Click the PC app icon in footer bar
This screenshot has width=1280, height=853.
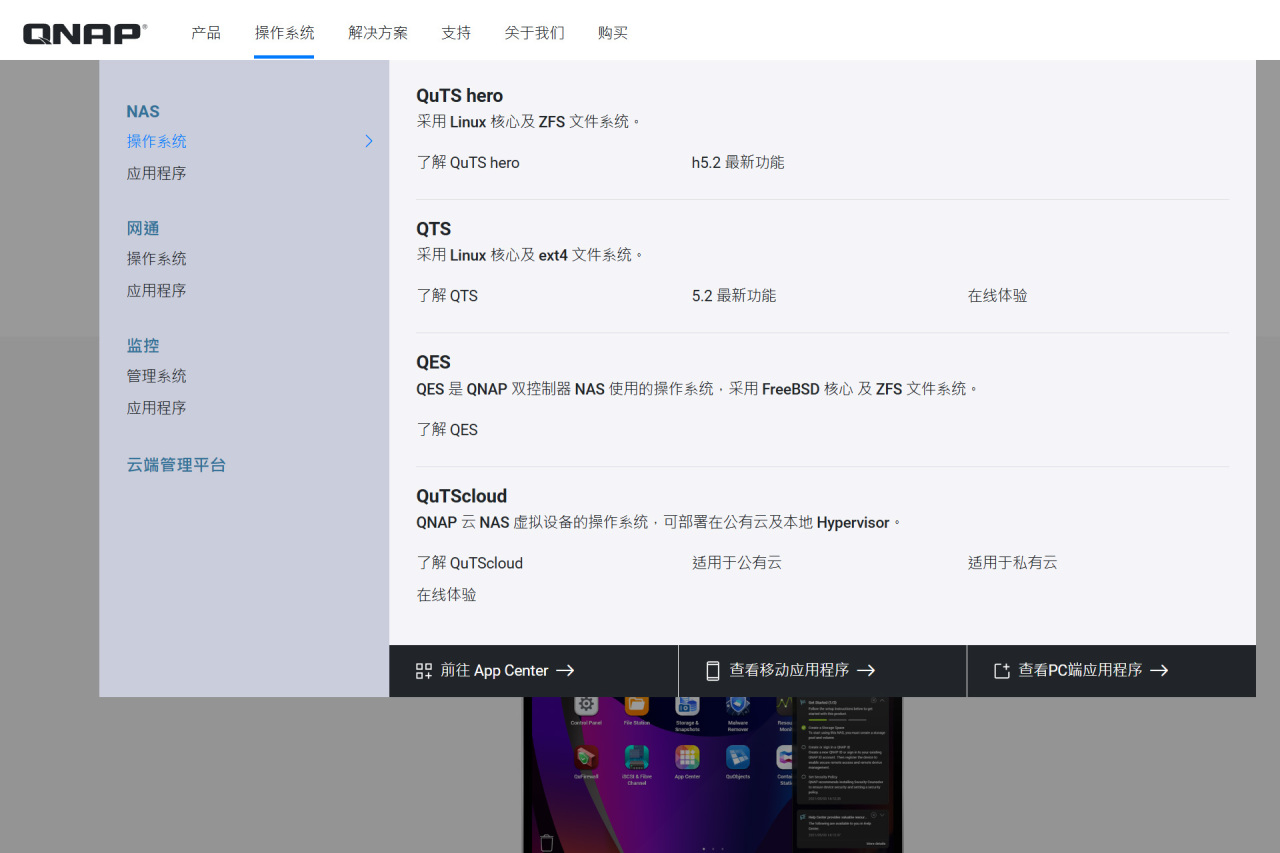click(1001, 671)
